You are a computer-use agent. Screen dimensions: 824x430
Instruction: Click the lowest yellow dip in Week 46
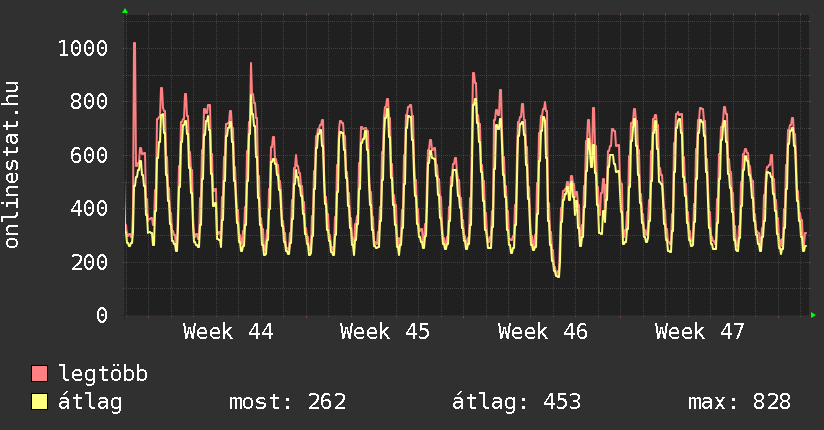click(x=557, y=275)
